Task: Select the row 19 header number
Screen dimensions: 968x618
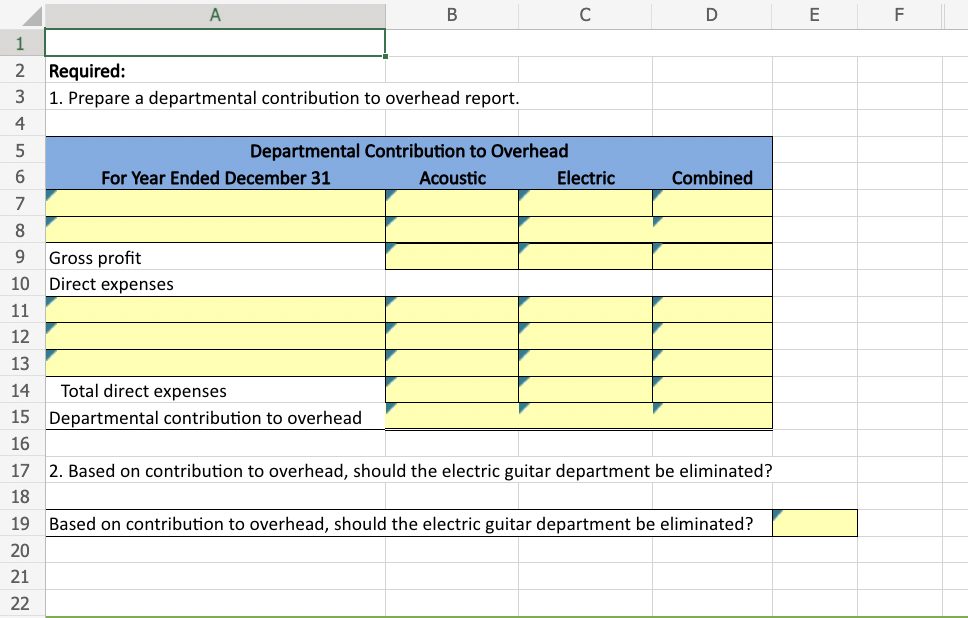Action: 21,523
